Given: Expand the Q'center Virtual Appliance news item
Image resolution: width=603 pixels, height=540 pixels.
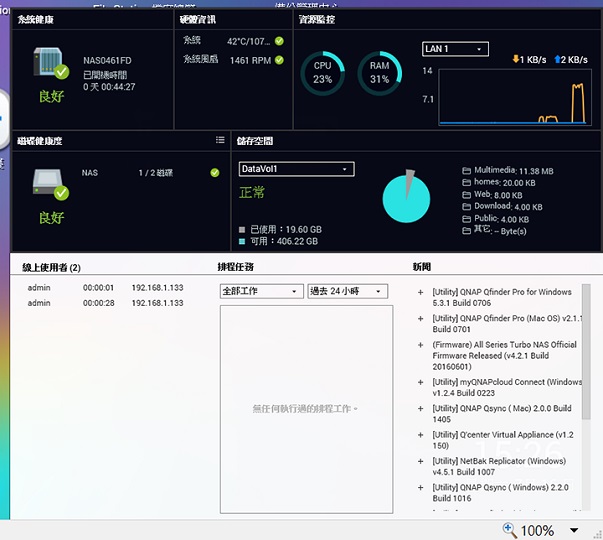Looking at the screenshot, I should pos(420,435).
